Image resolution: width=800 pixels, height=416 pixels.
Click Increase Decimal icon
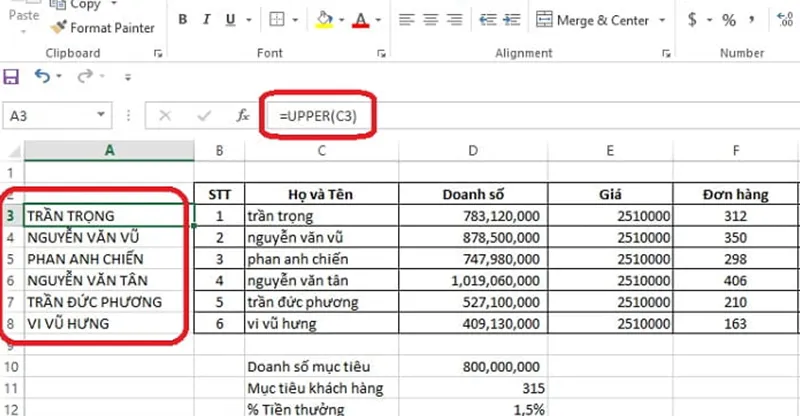pos(785,20)
